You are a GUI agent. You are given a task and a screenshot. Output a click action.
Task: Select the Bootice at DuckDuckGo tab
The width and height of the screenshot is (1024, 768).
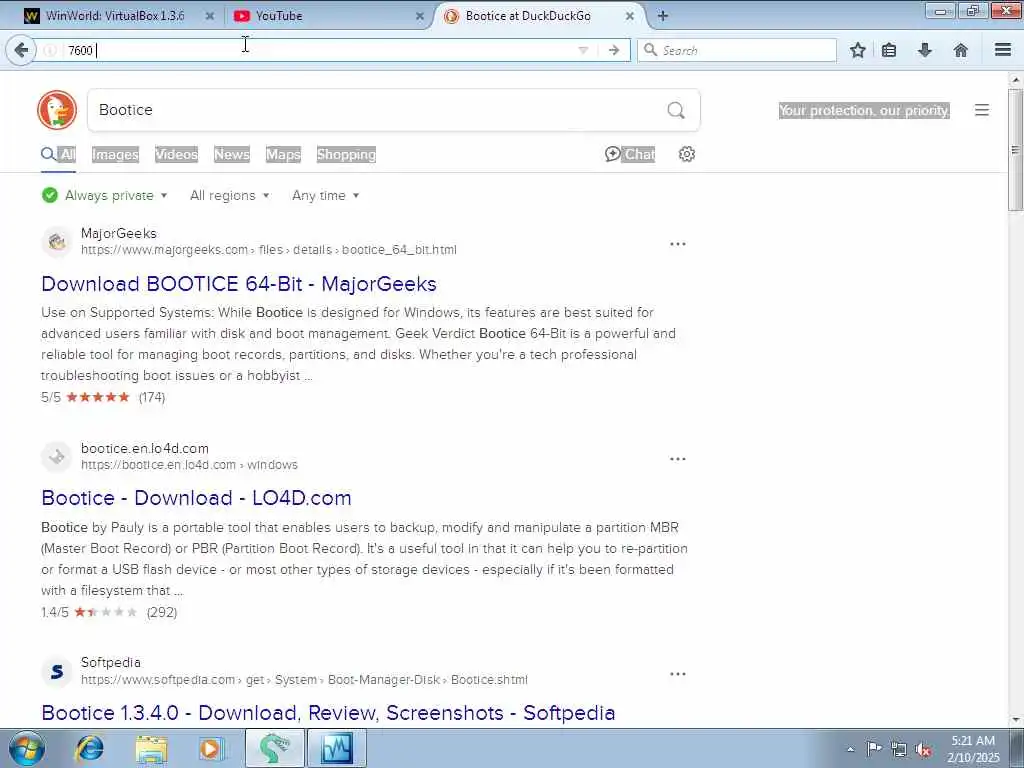(528, 16)
